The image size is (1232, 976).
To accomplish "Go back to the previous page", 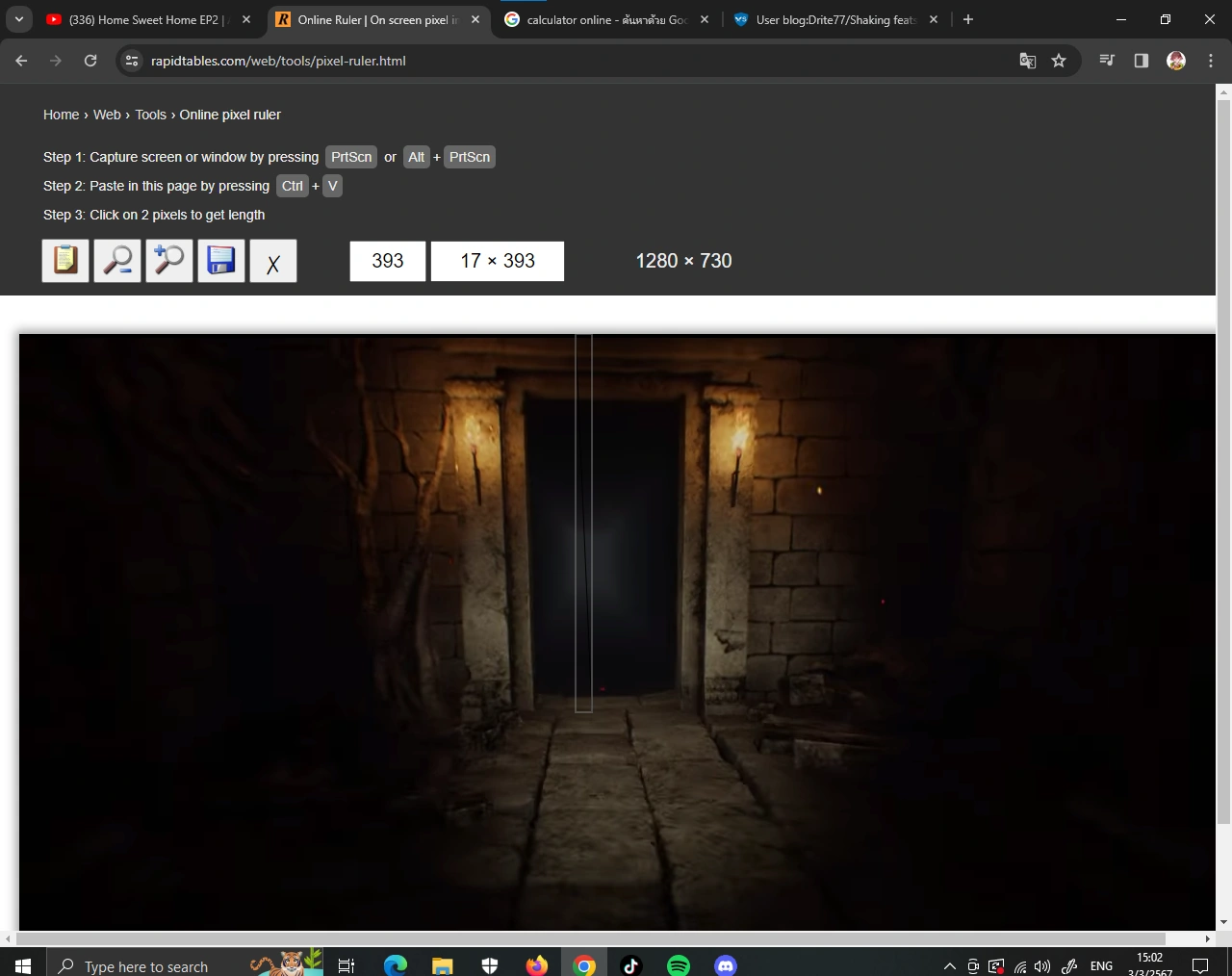I will [21, 61].
